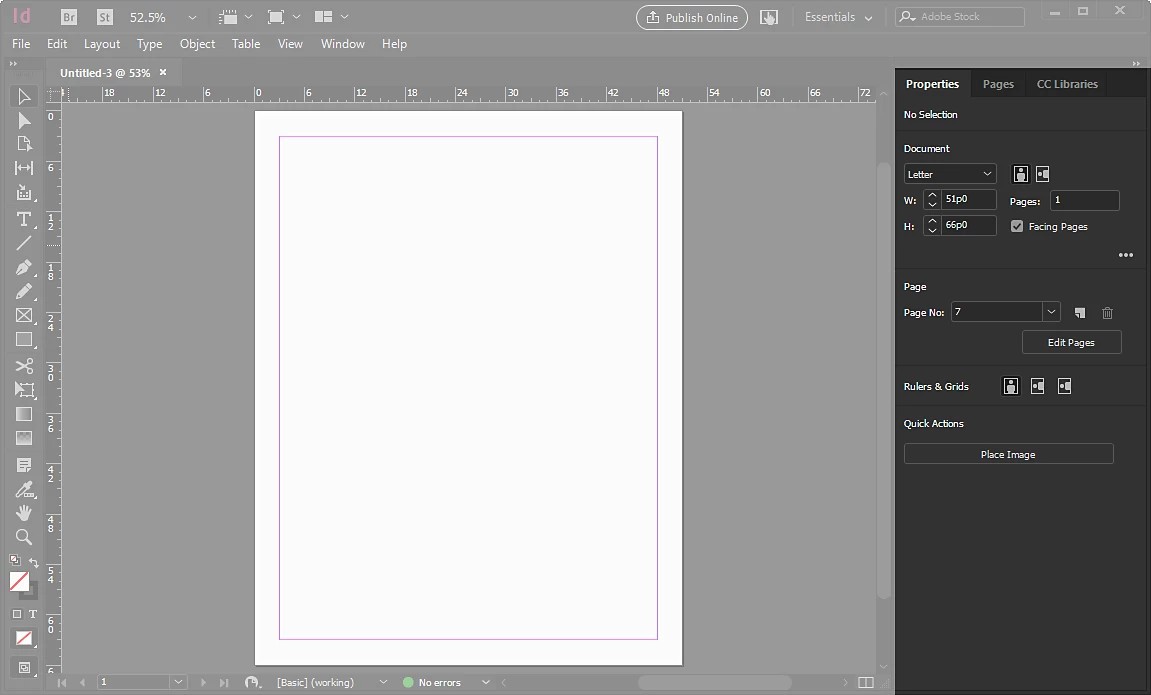The height and width of the screenshot is (695, 1151).
Task: Select the Pen tool
Action: click(23, 267)
